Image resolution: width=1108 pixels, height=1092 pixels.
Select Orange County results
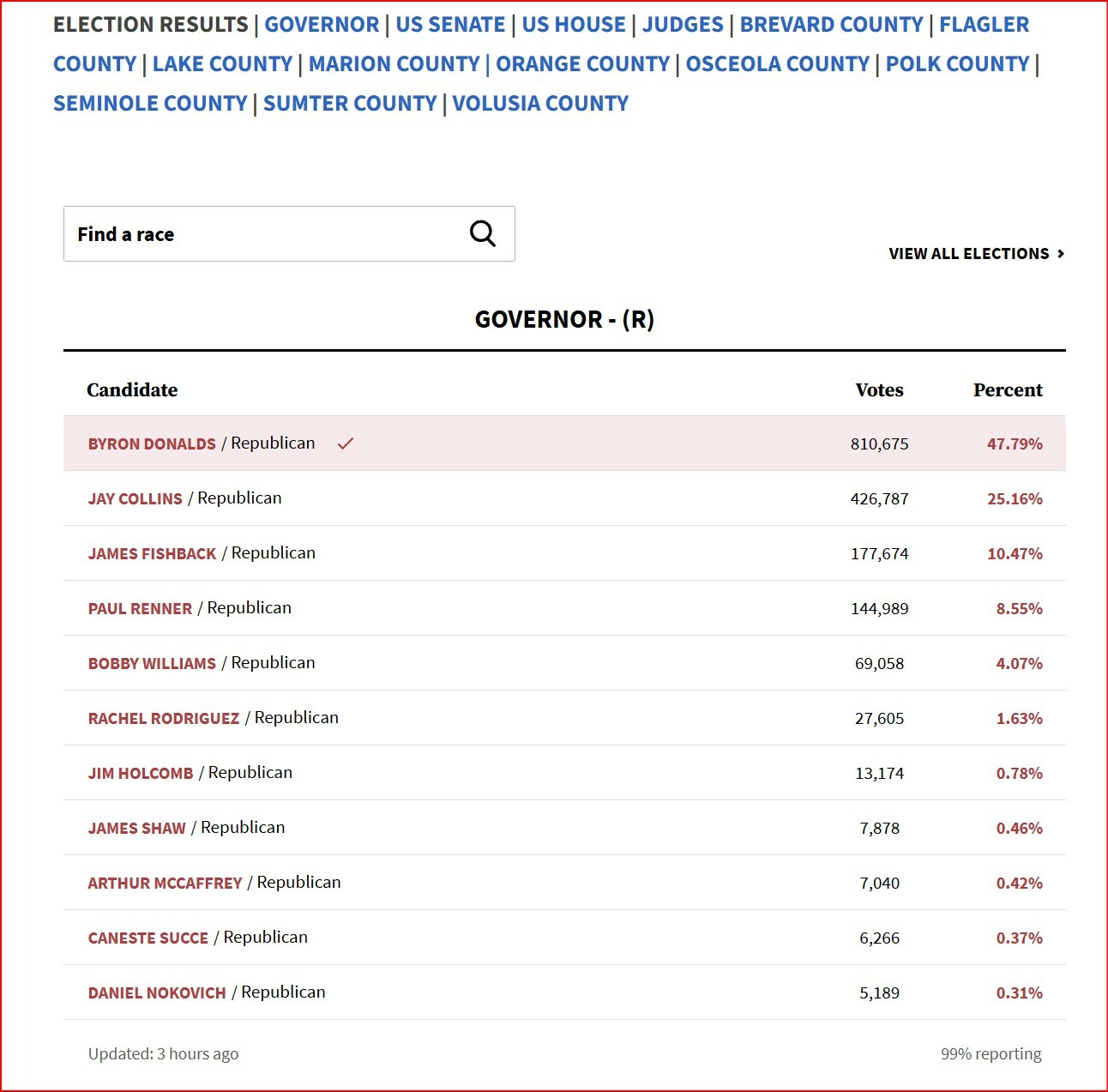tap(582, 63)
